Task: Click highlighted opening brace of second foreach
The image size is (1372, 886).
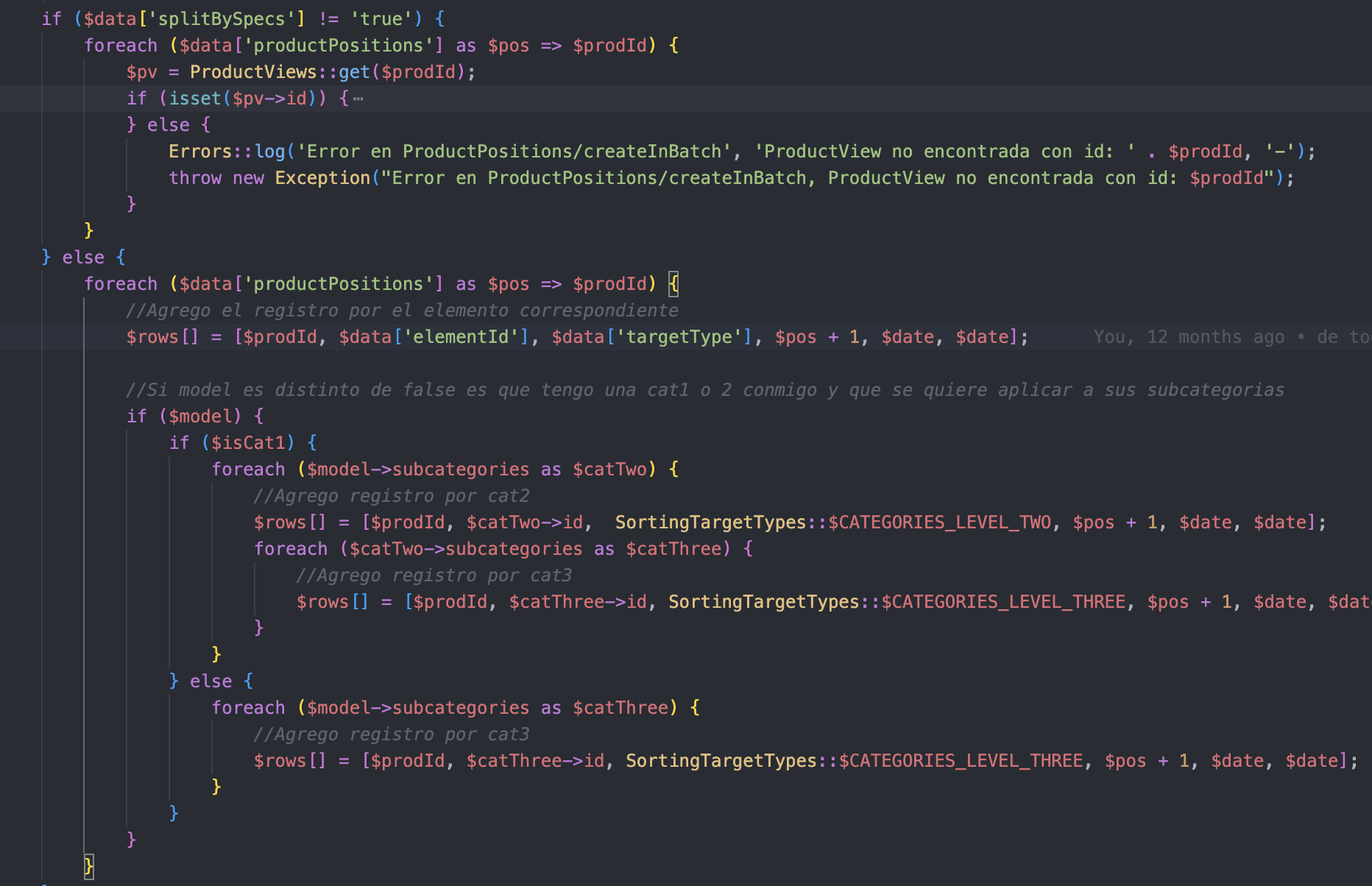Action: pos(673,284)
